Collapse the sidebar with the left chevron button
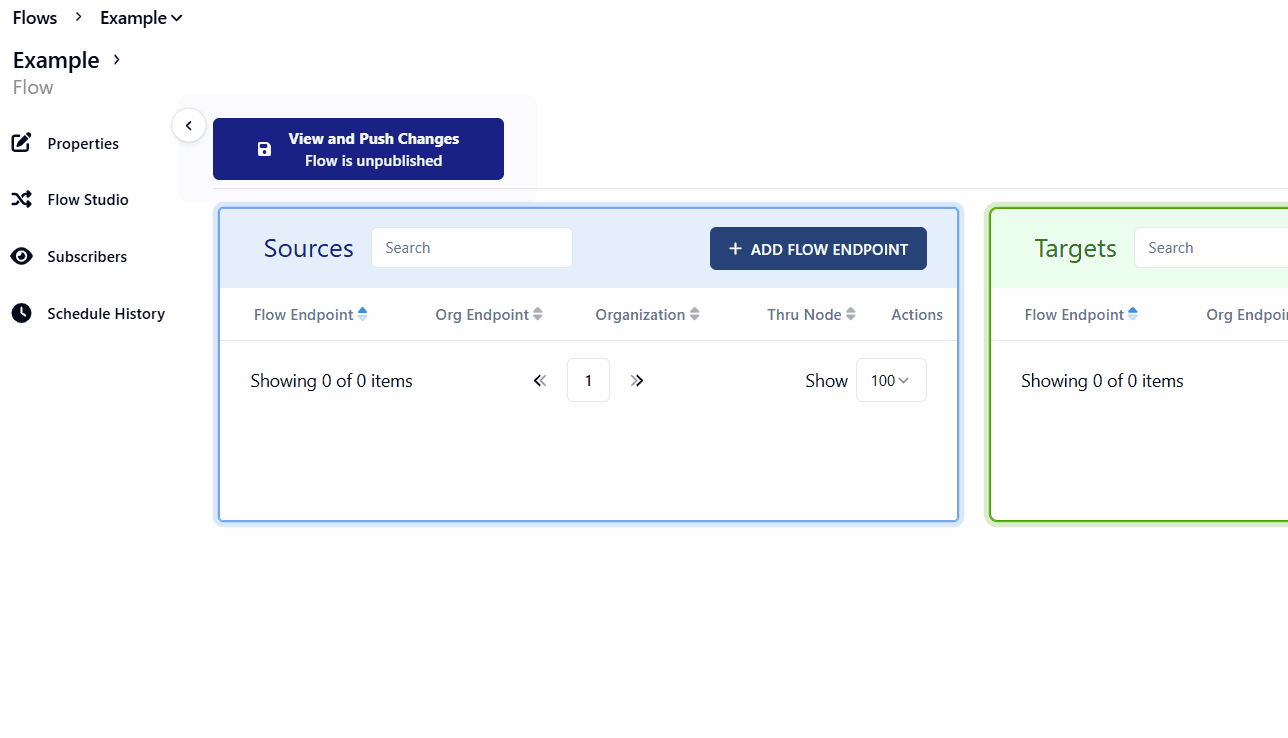 click(188, 126)
